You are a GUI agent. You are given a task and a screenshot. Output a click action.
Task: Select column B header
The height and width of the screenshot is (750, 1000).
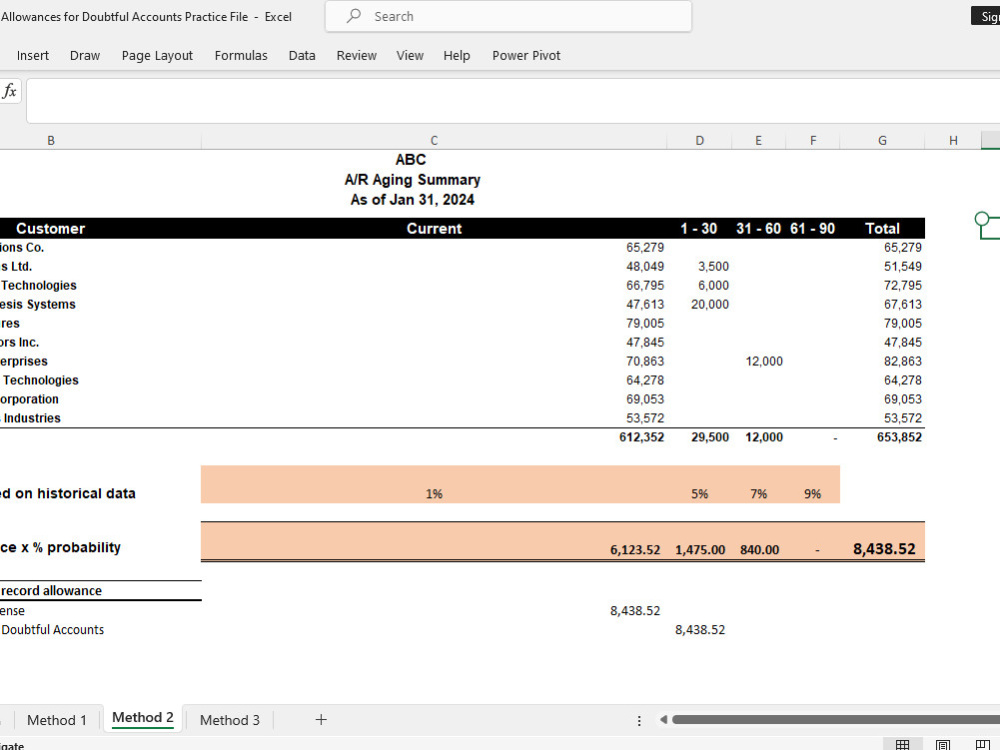click(x=51, y=140)
